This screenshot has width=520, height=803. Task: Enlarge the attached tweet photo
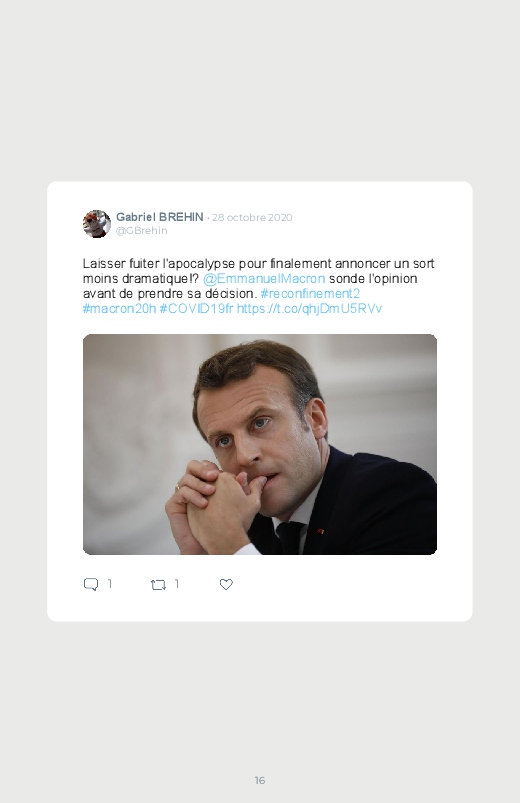tap(260, 445)
